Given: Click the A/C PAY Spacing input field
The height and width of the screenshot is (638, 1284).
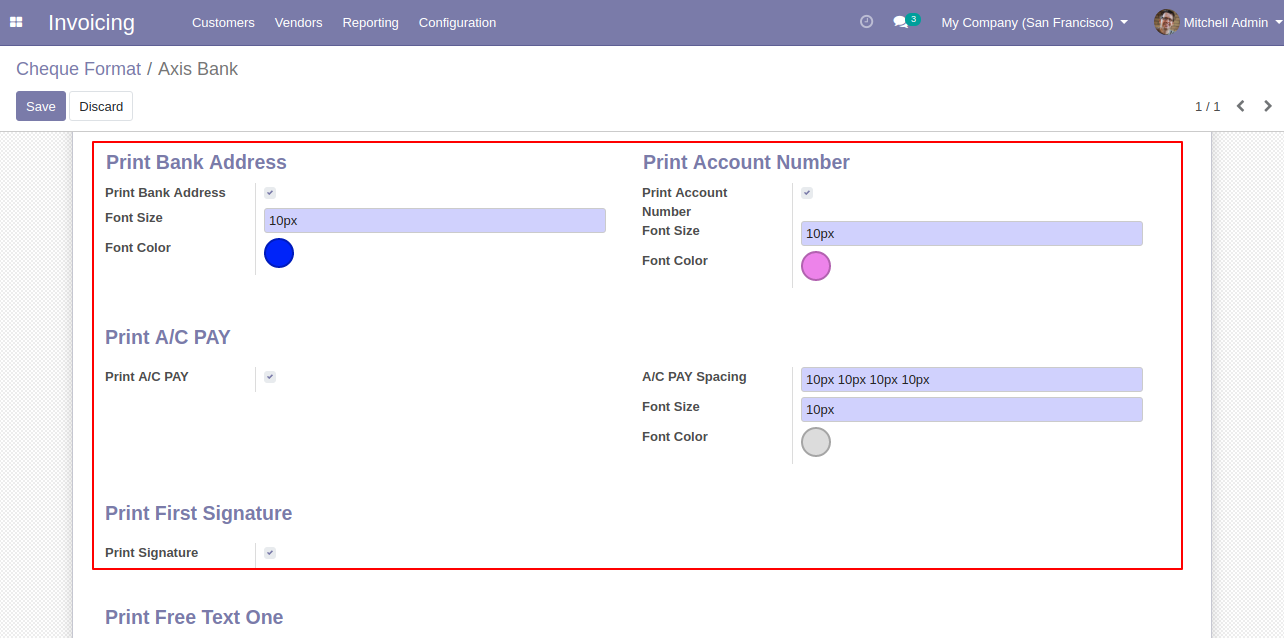Looking at the screenshot, I should [x=971, y=380].
